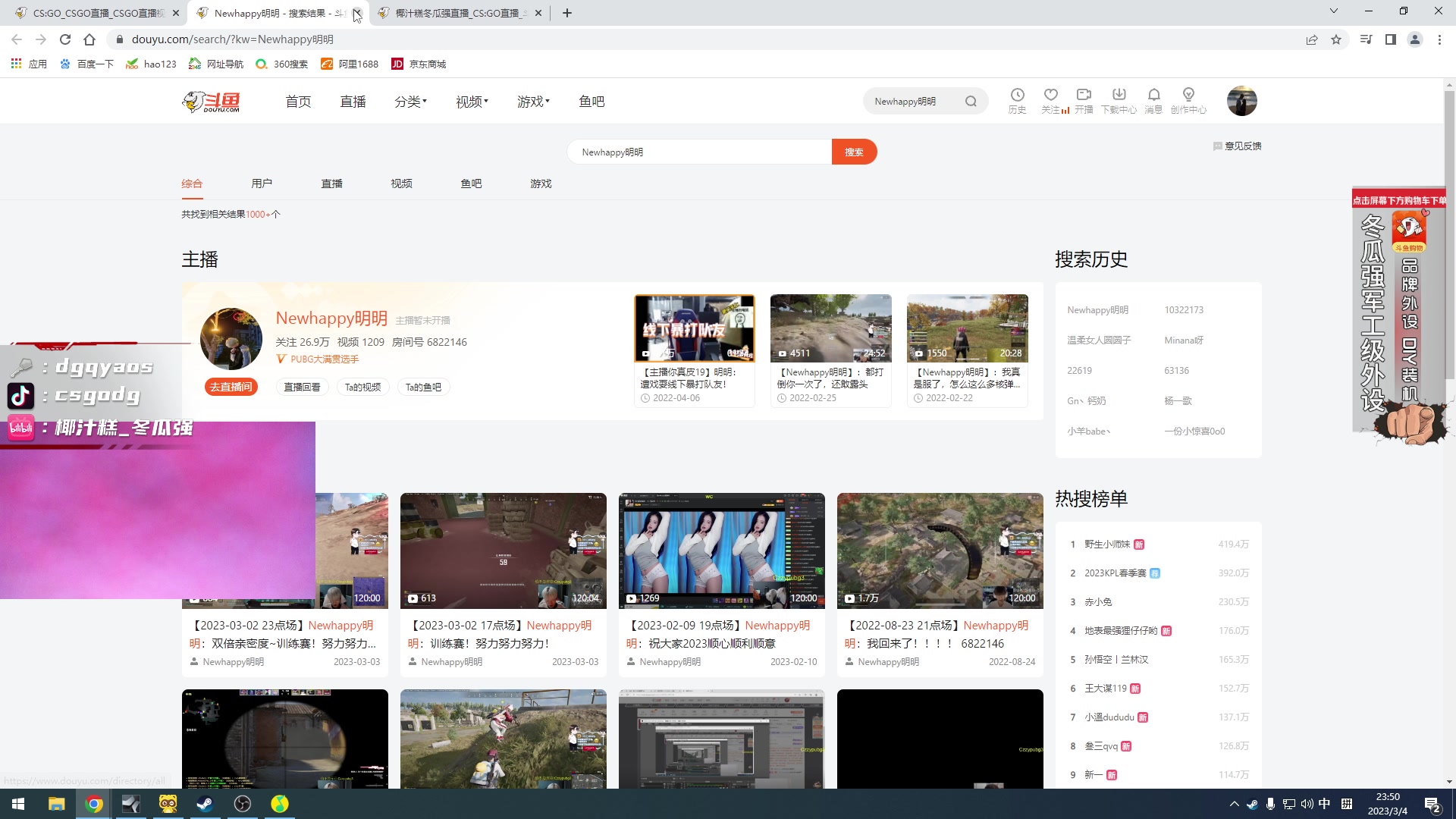
Task: Select search history item 10322173
Action: (1184, 310)
